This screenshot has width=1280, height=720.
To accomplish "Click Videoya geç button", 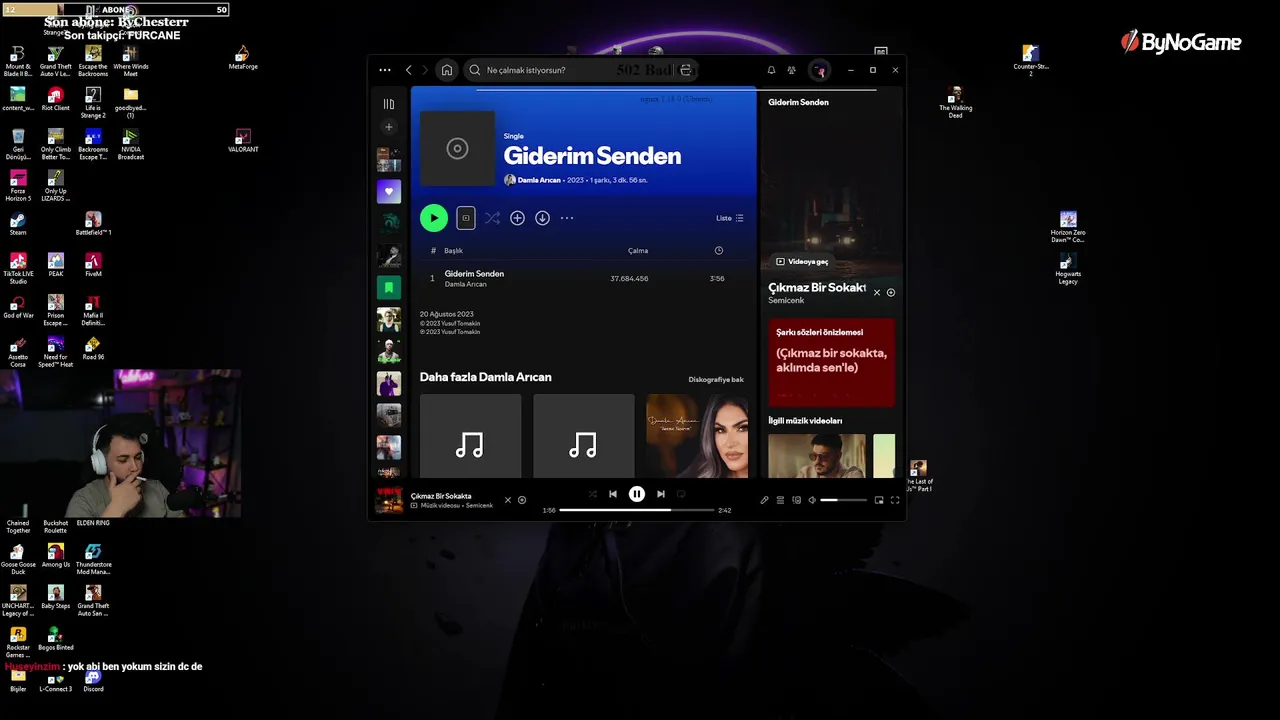I will click(802, 262).
